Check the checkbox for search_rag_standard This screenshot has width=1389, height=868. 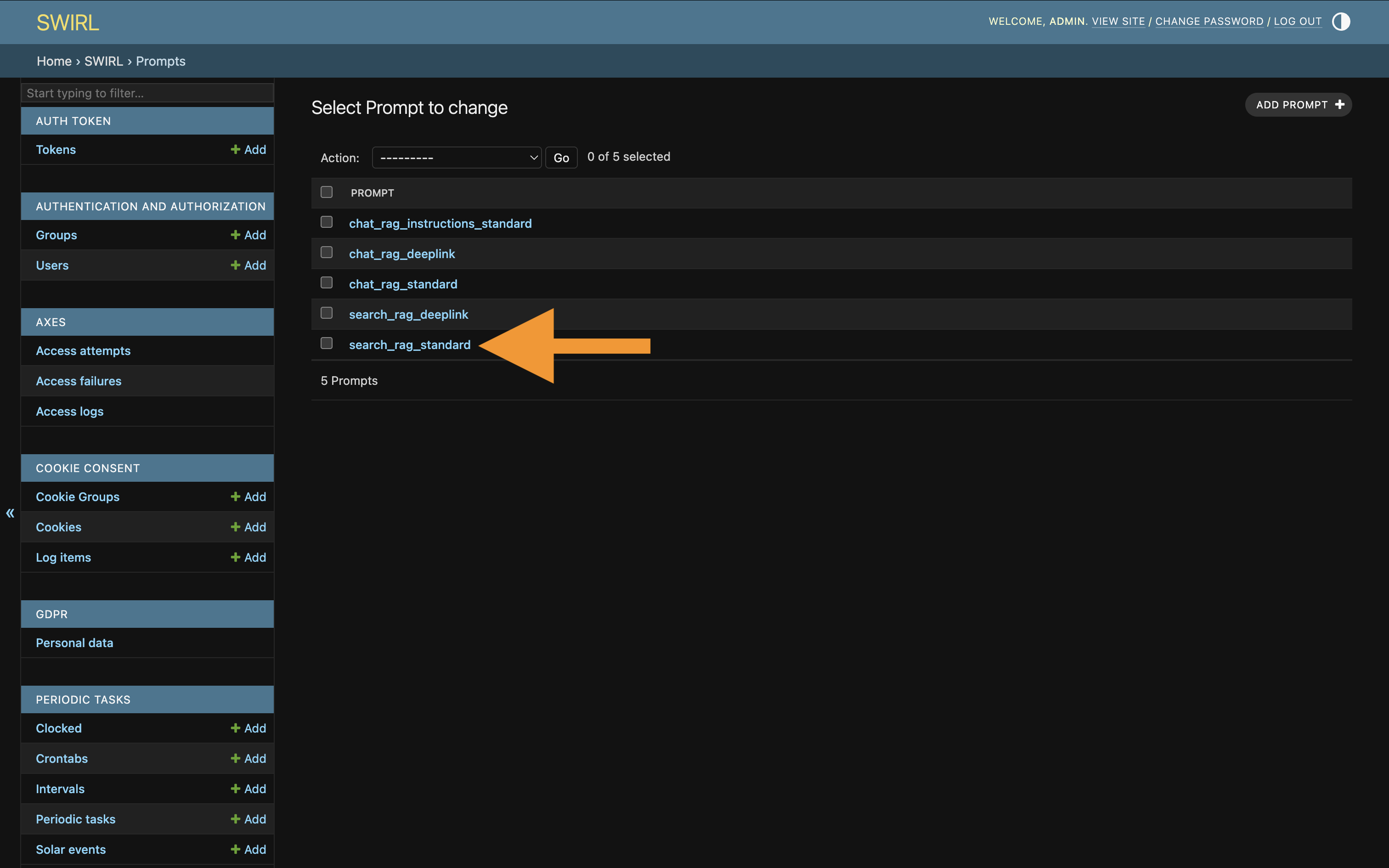(x=327, y=343)
